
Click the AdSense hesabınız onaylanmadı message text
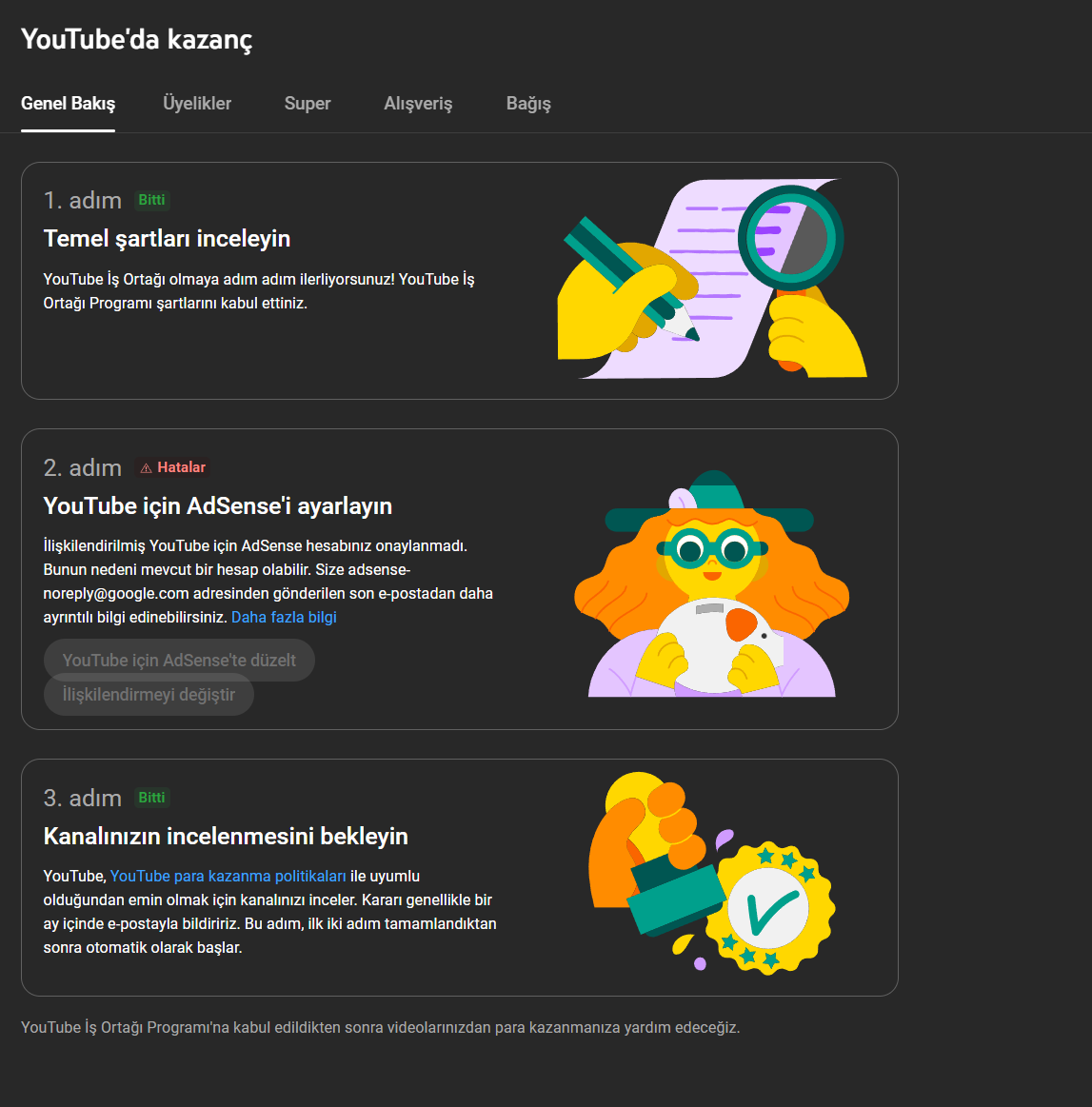click(x=268, y=582)
